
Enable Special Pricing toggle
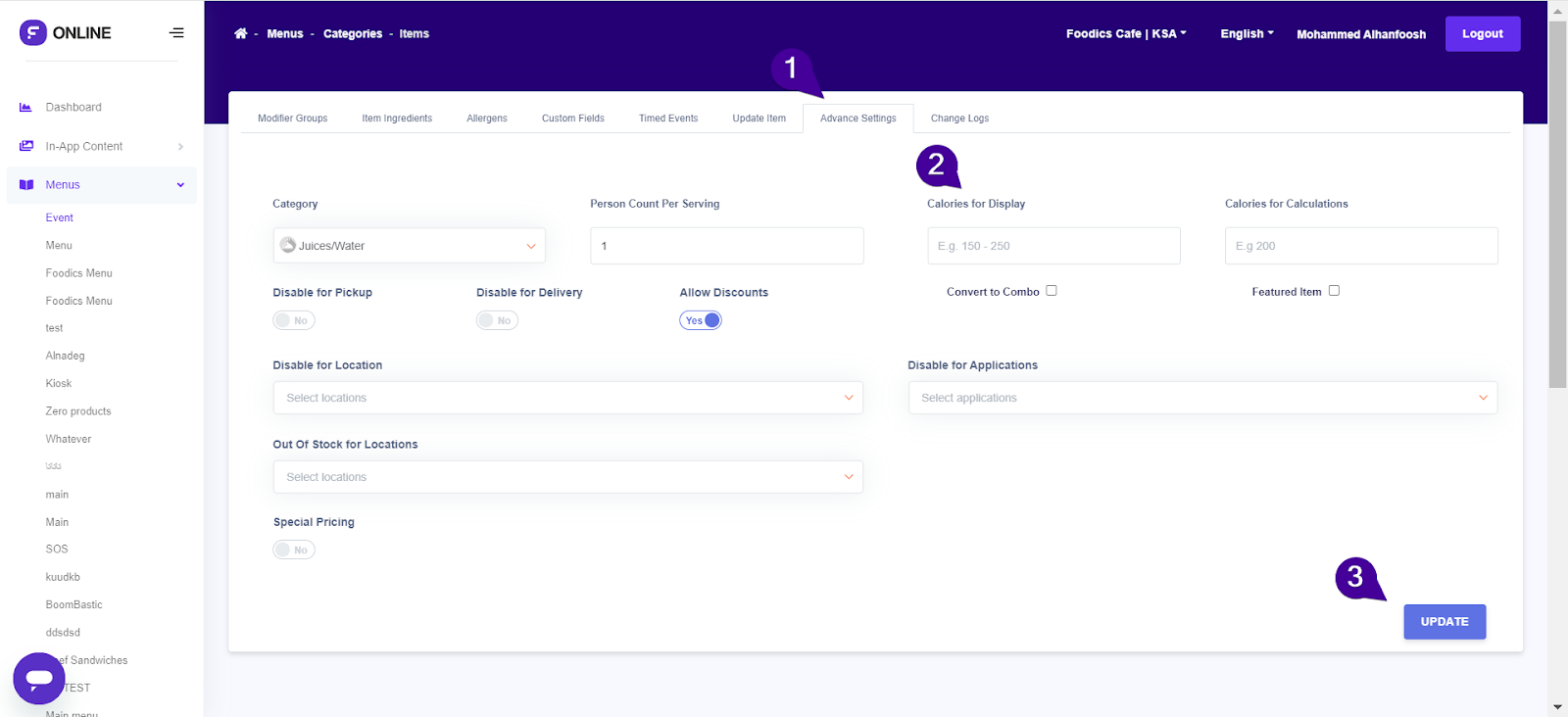click(294, 550)
